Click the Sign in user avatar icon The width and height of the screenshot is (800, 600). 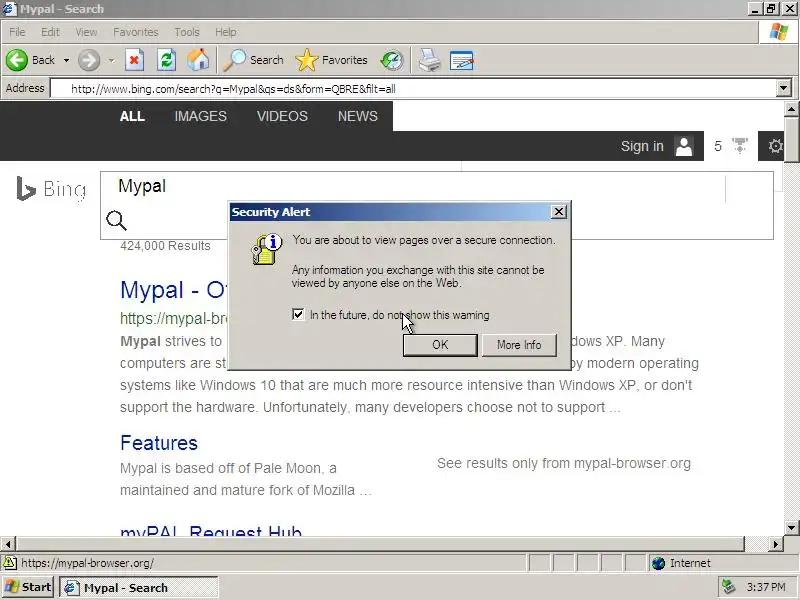coord(684,146)
